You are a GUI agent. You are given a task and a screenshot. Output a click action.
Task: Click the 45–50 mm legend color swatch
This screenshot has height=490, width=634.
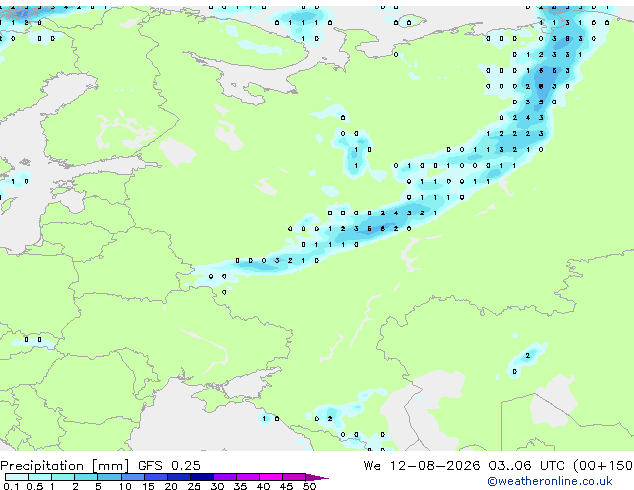[x=294, y=477]
